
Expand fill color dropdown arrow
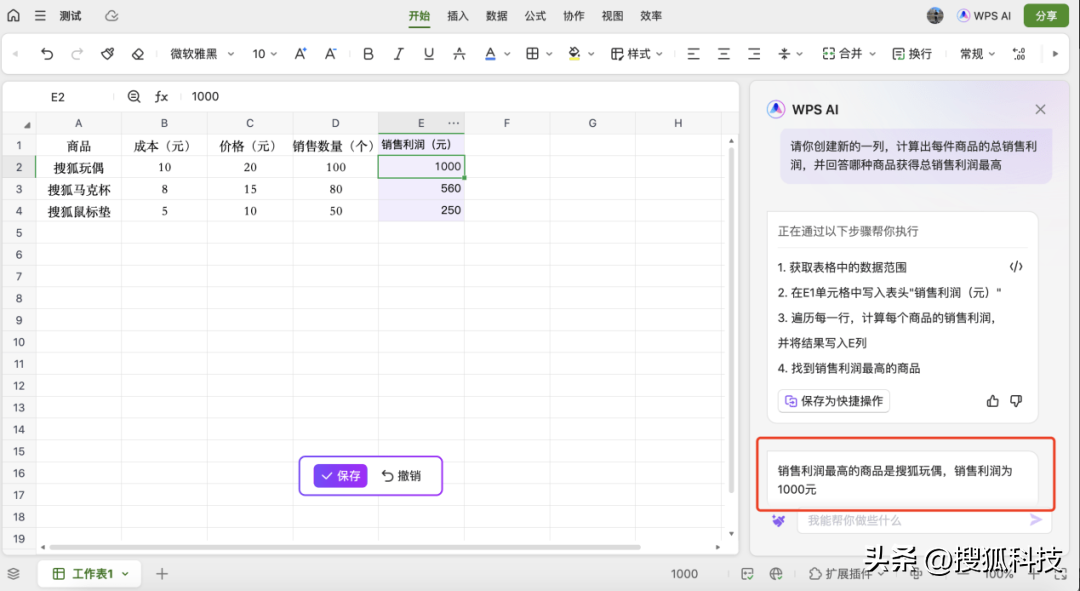pos(592,54)
